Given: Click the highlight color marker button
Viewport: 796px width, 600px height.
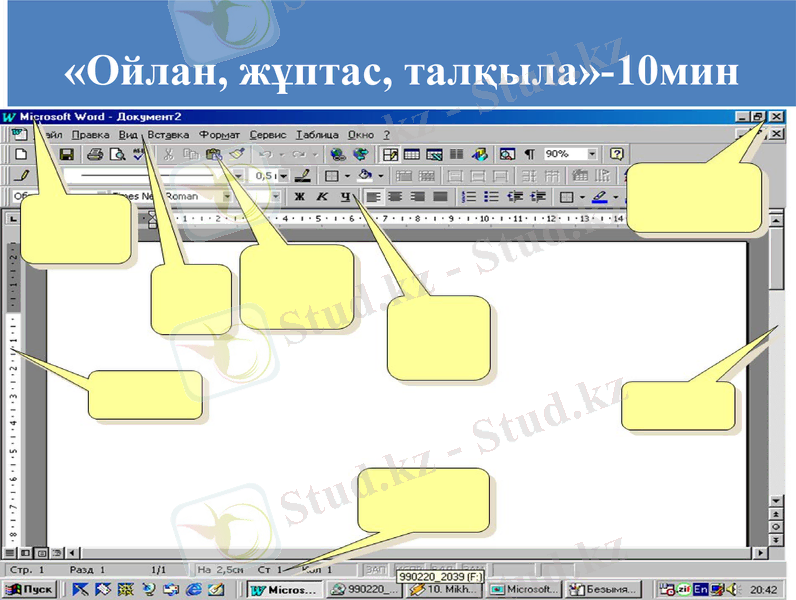Looking at the screenshot, I should click(600, 196).
